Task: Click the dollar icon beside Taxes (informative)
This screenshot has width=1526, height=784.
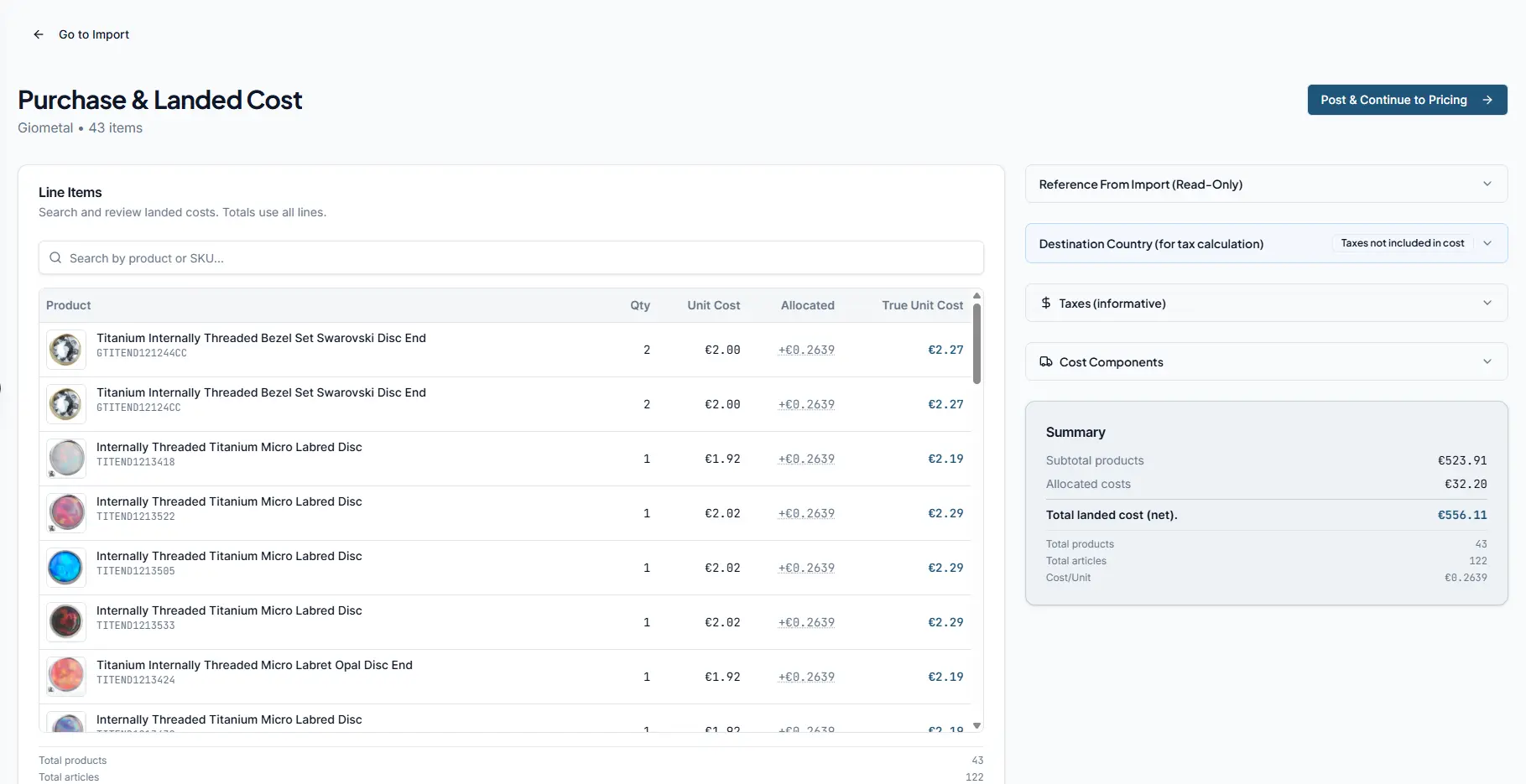Action: click(x=1045, y=303)
